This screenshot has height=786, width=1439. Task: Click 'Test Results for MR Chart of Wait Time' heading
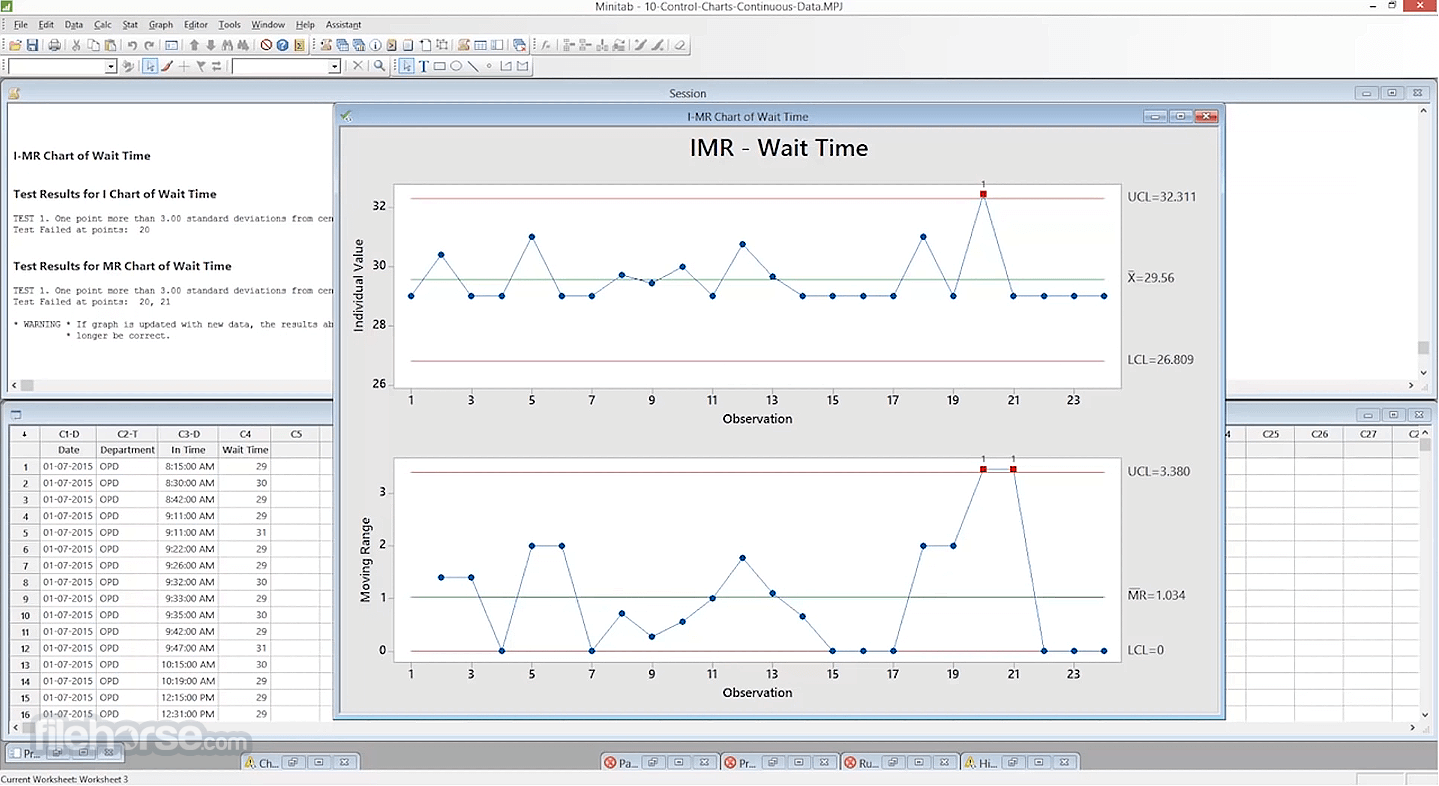[x=122, y=266]
